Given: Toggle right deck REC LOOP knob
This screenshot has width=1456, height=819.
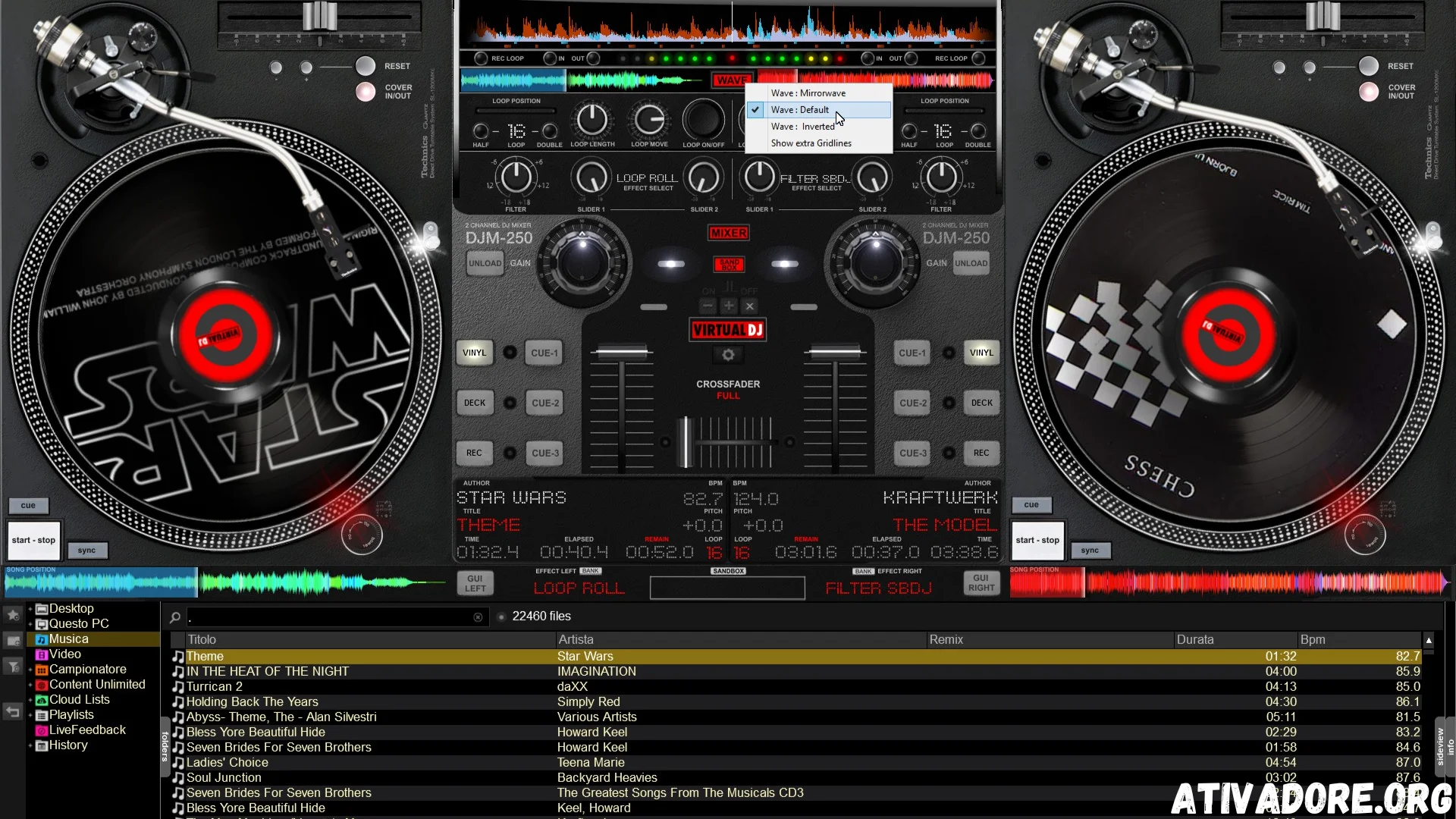Looking at the screenshot, I should (978, 58).
